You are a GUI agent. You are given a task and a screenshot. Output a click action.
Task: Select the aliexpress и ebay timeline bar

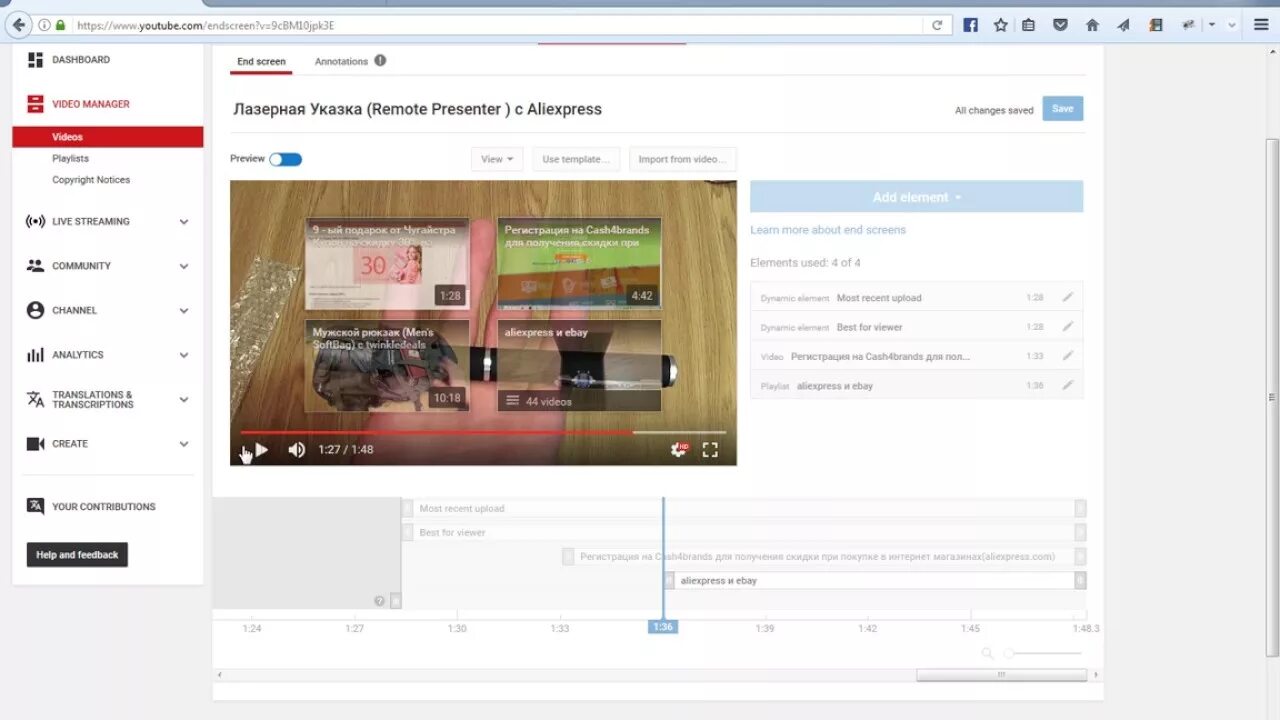(875, 580)
